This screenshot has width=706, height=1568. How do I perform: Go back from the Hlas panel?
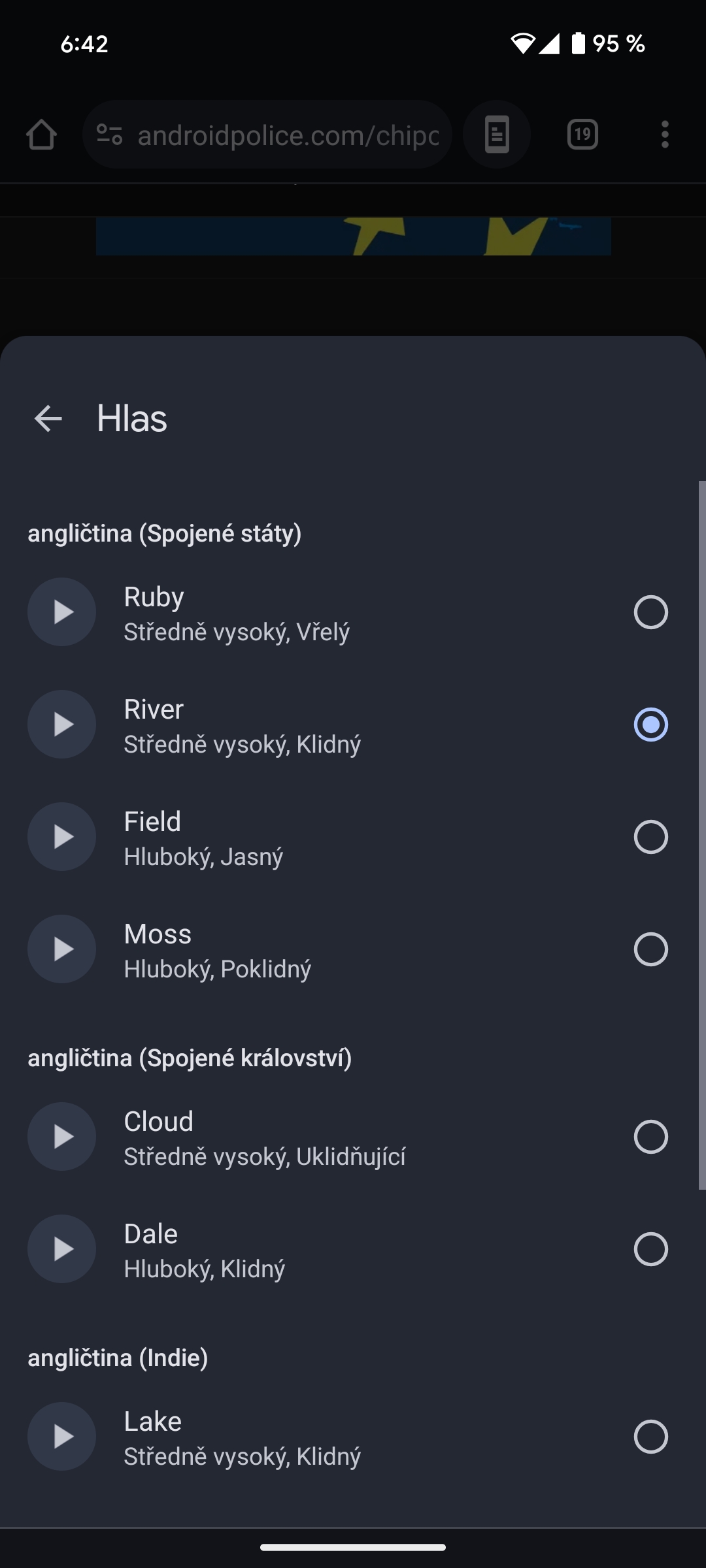click(48, 419)
